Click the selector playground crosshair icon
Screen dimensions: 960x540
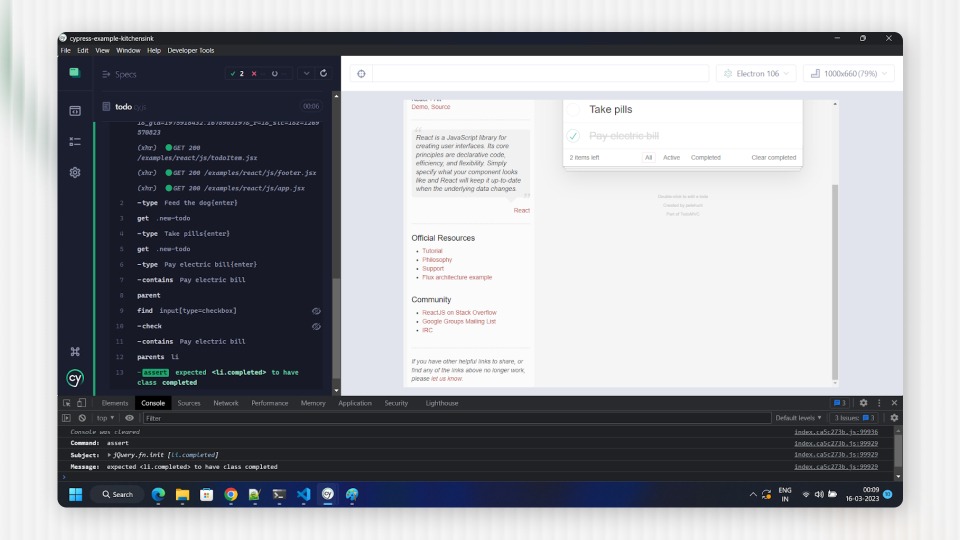pyautogui.click(x=361, y=73)
